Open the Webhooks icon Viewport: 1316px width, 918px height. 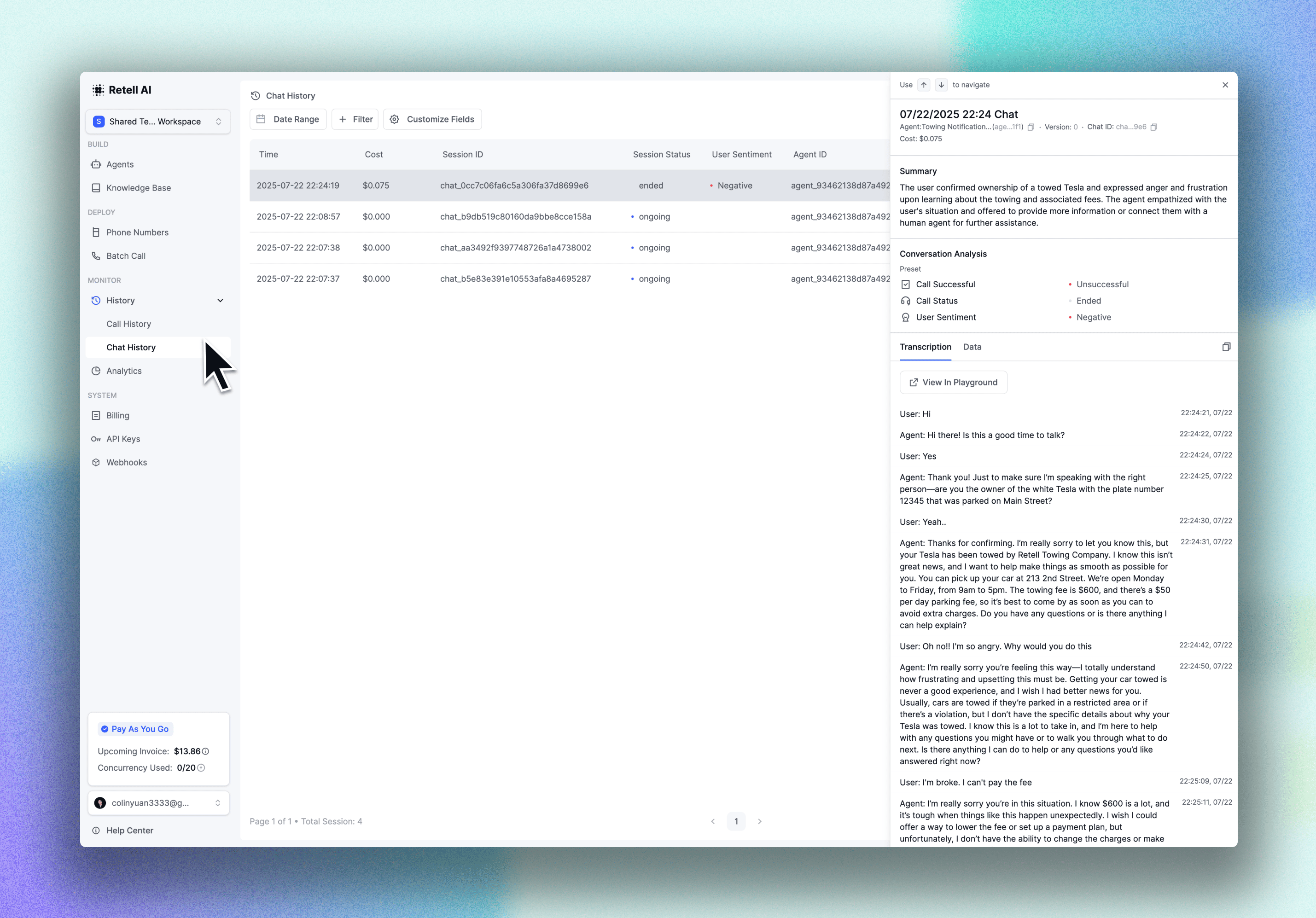click(96, 463)
